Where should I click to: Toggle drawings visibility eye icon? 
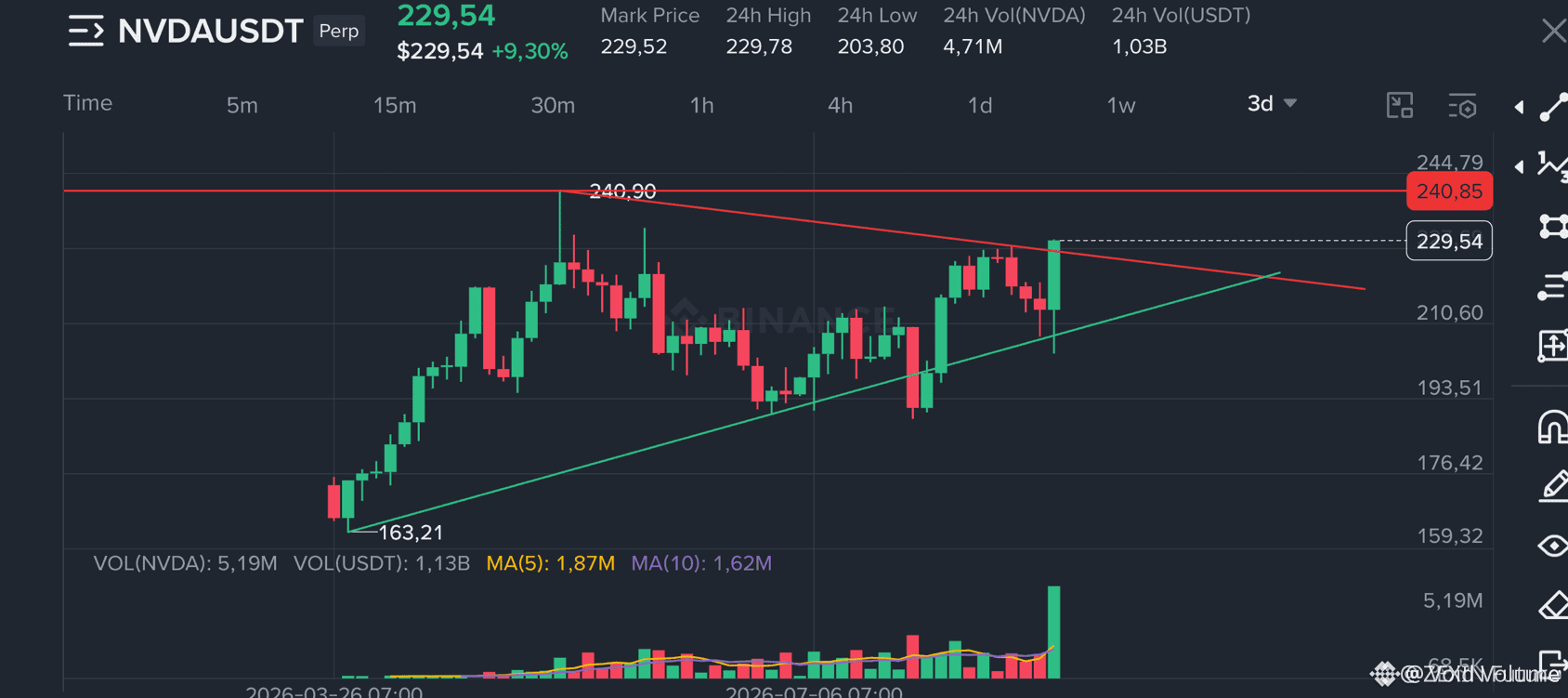1553,546
